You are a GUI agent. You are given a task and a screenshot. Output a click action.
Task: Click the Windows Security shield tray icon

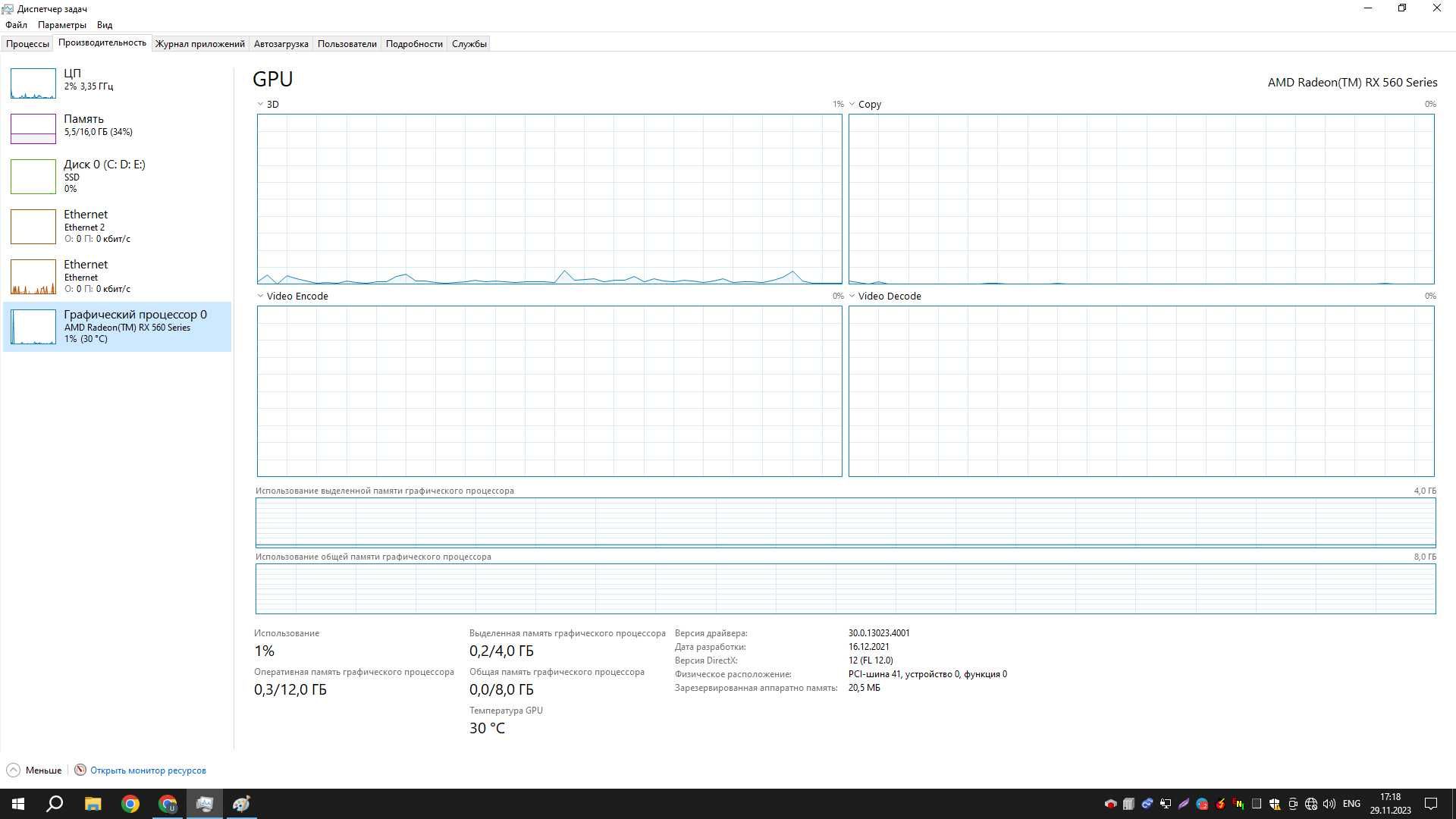coord(1275,804)
